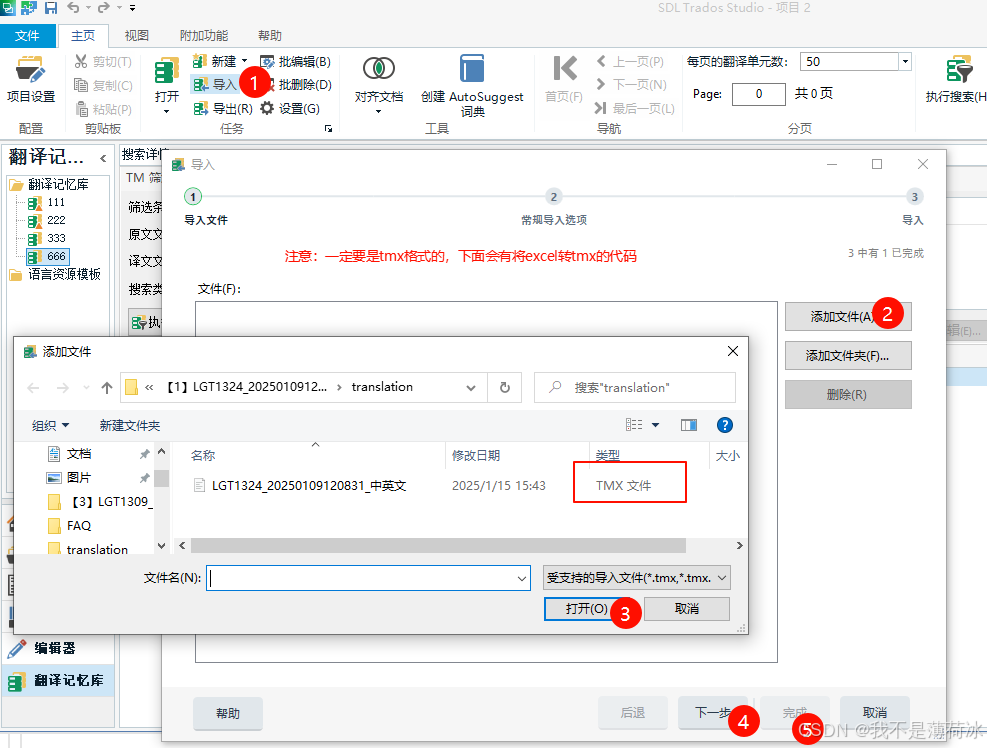Click the Cancel (取消) button in file dialog
The image size is (987, 748).
(686, 608)
